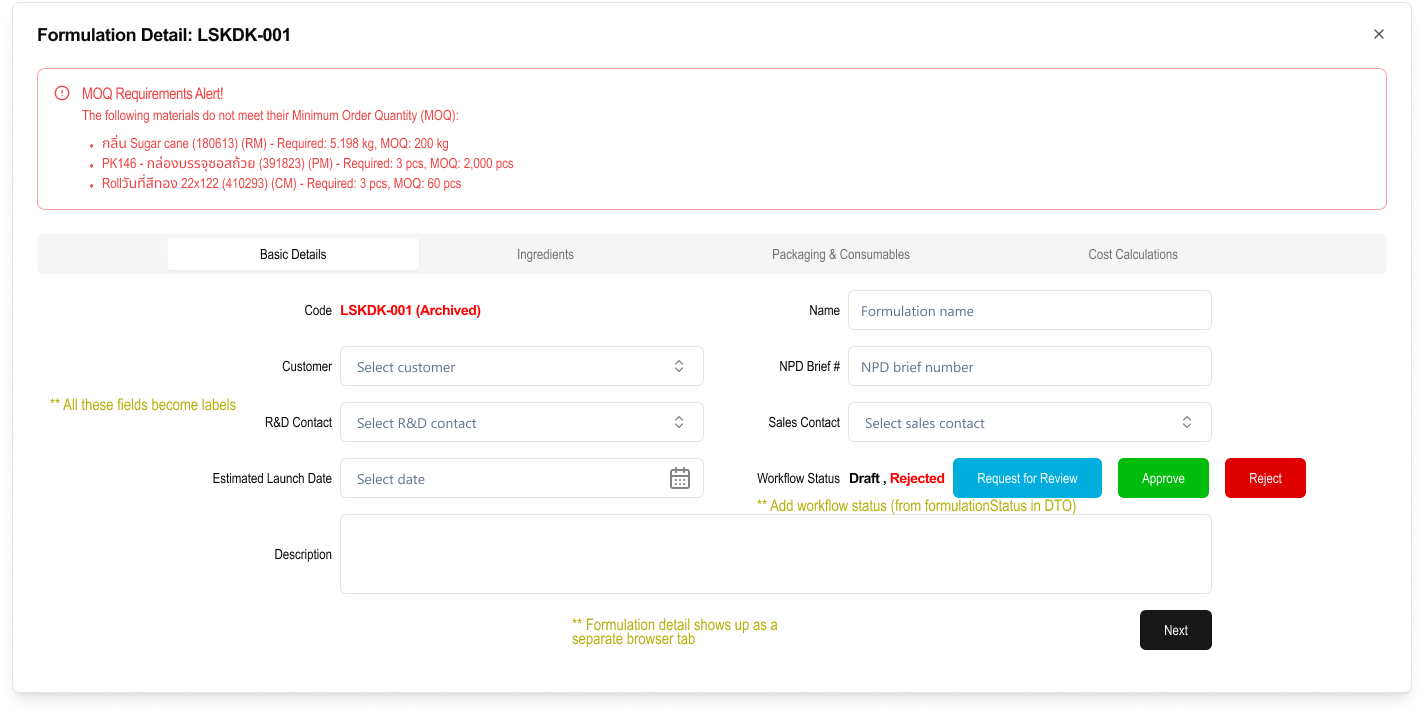Screen dimensions: 1424x715
Task: Click the Request for Review button
Action: [1027, 478]
